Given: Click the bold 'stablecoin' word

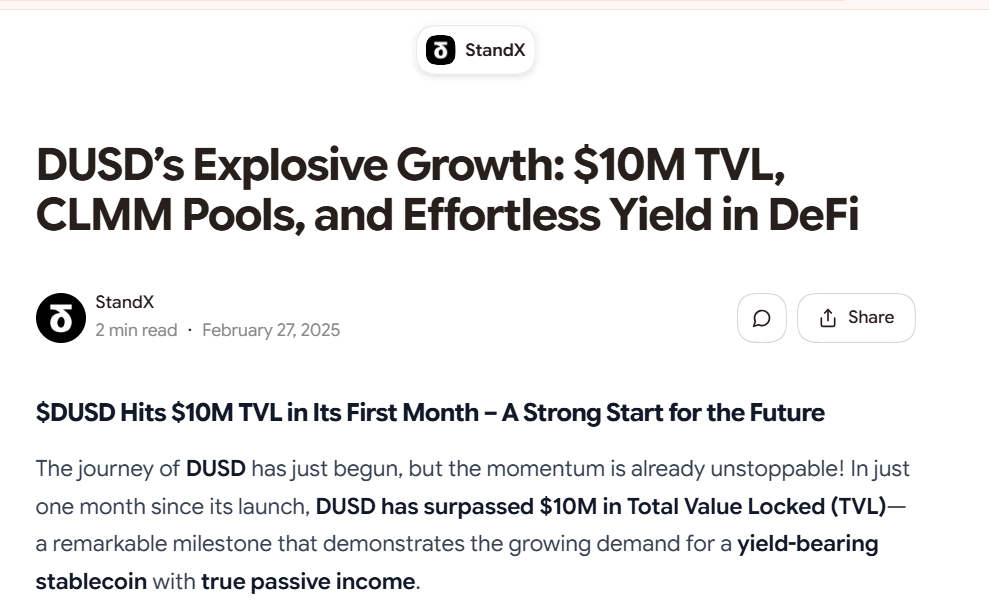Looking at the screenshot, I should pyautogui.click(x=91, y=582).
